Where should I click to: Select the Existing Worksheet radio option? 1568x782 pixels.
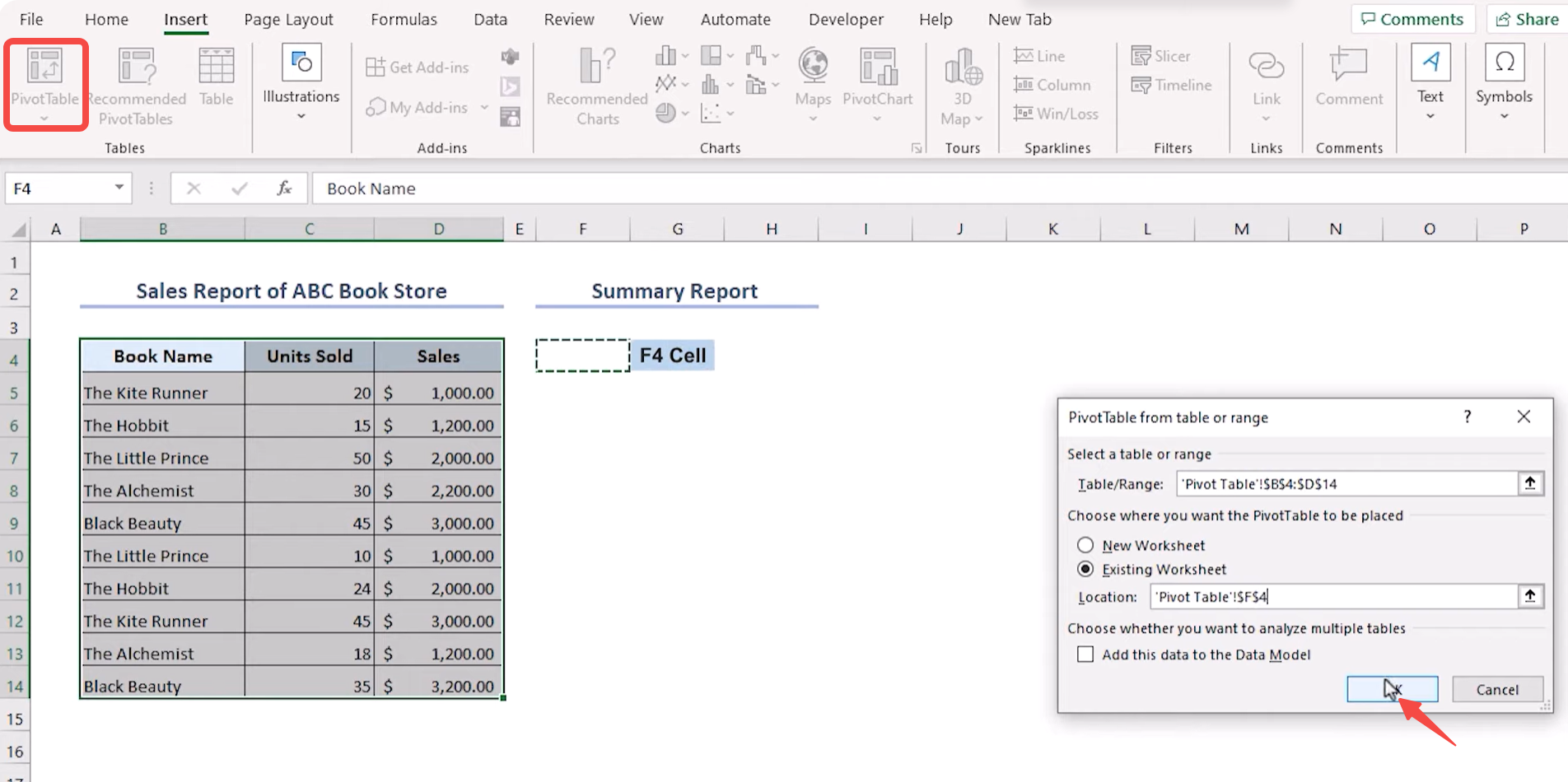[1085, 569]
